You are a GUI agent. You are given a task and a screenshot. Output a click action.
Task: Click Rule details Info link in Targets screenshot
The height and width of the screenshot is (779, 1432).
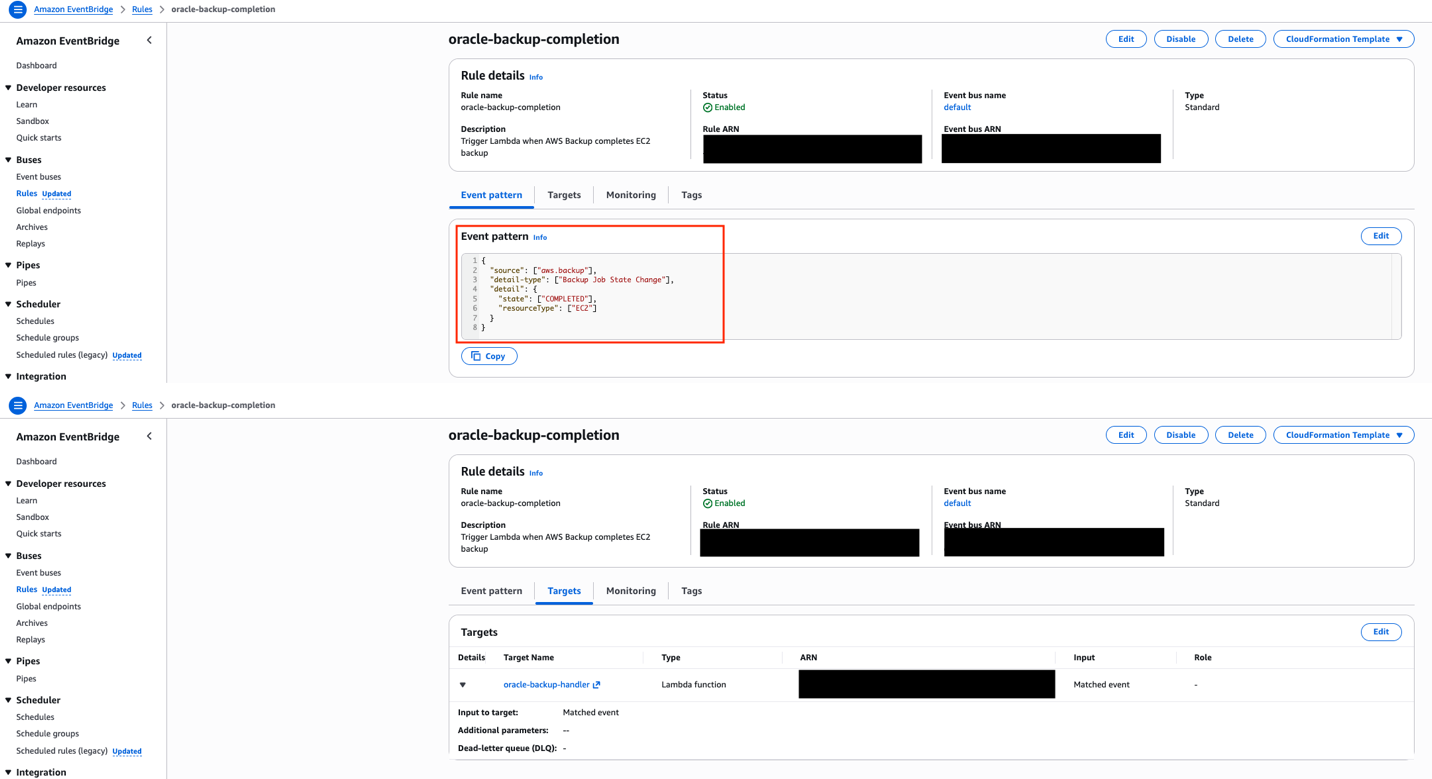tap(536, 473)
